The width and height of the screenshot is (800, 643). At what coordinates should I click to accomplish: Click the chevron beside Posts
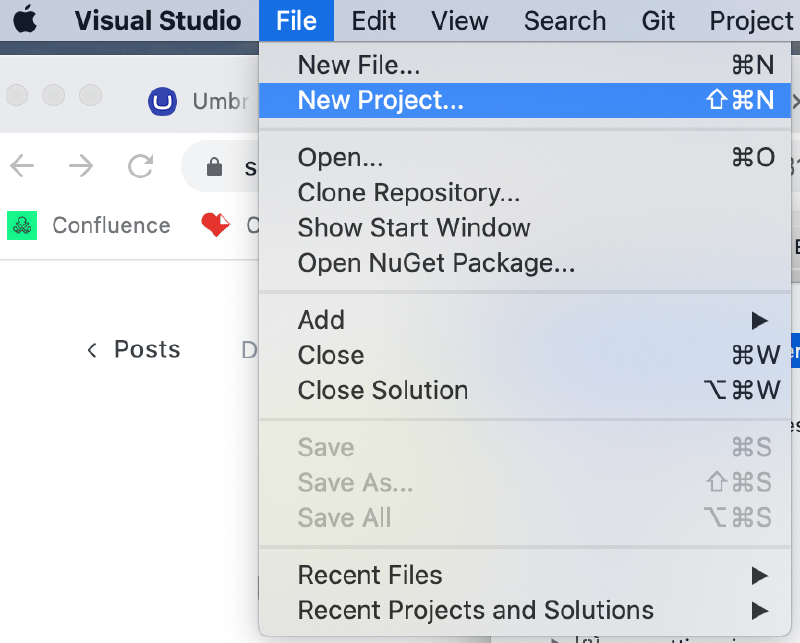pos(92,351)
